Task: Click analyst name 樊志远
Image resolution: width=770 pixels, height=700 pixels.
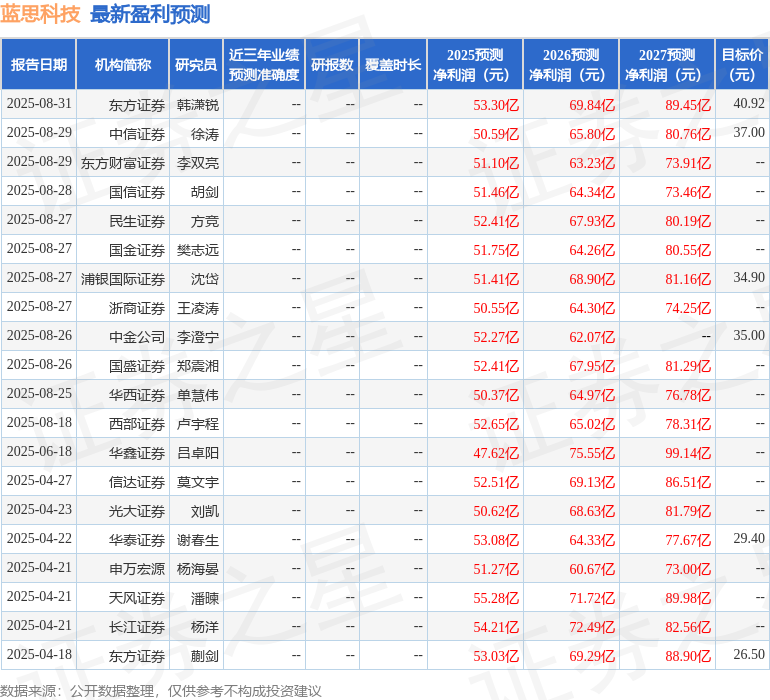Action: pos(198,250)
